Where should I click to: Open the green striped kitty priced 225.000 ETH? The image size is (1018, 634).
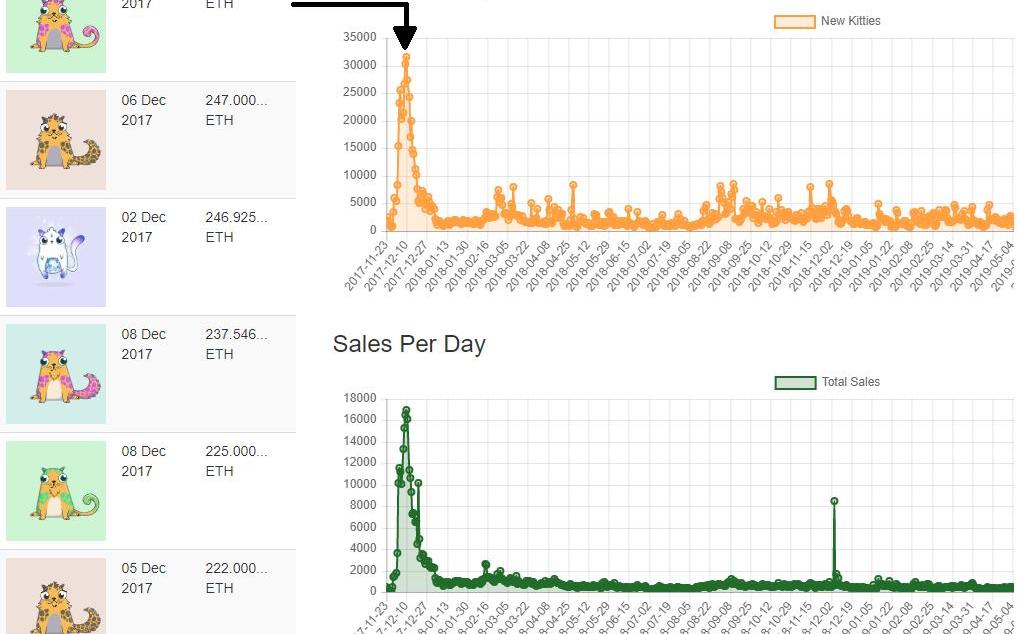tap(56, 491)
